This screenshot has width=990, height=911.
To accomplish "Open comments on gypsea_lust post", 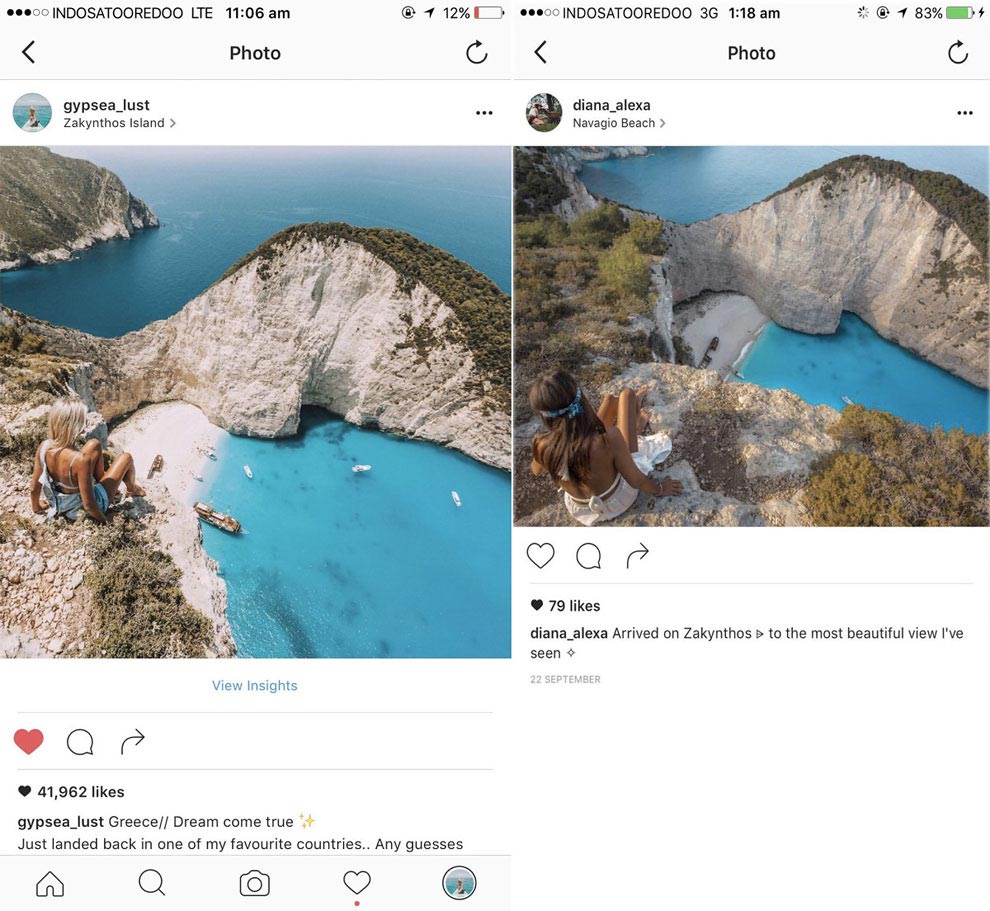I will 80,742.
